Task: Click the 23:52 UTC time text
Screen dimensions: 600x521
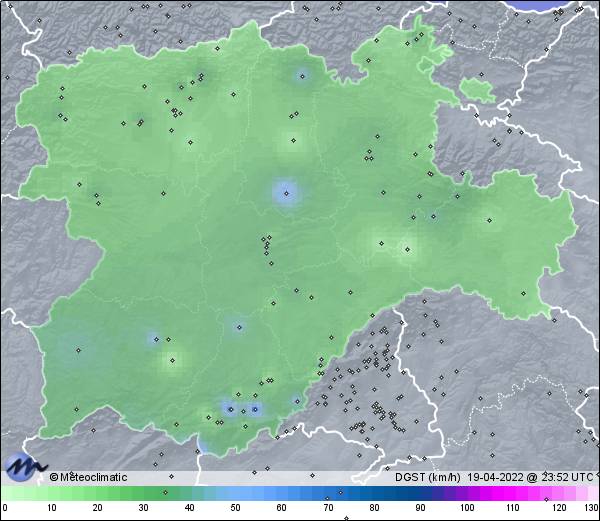Action: [x=567, y=477]
